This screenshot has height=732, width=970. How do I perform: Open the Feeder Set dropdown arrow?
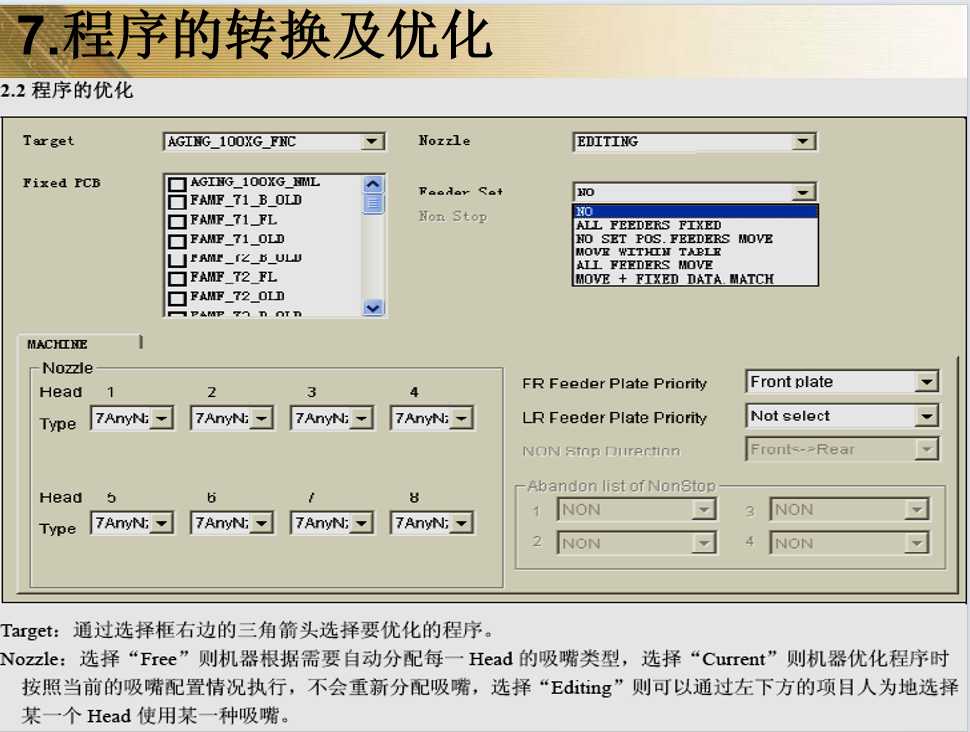(x=804, y=192)
